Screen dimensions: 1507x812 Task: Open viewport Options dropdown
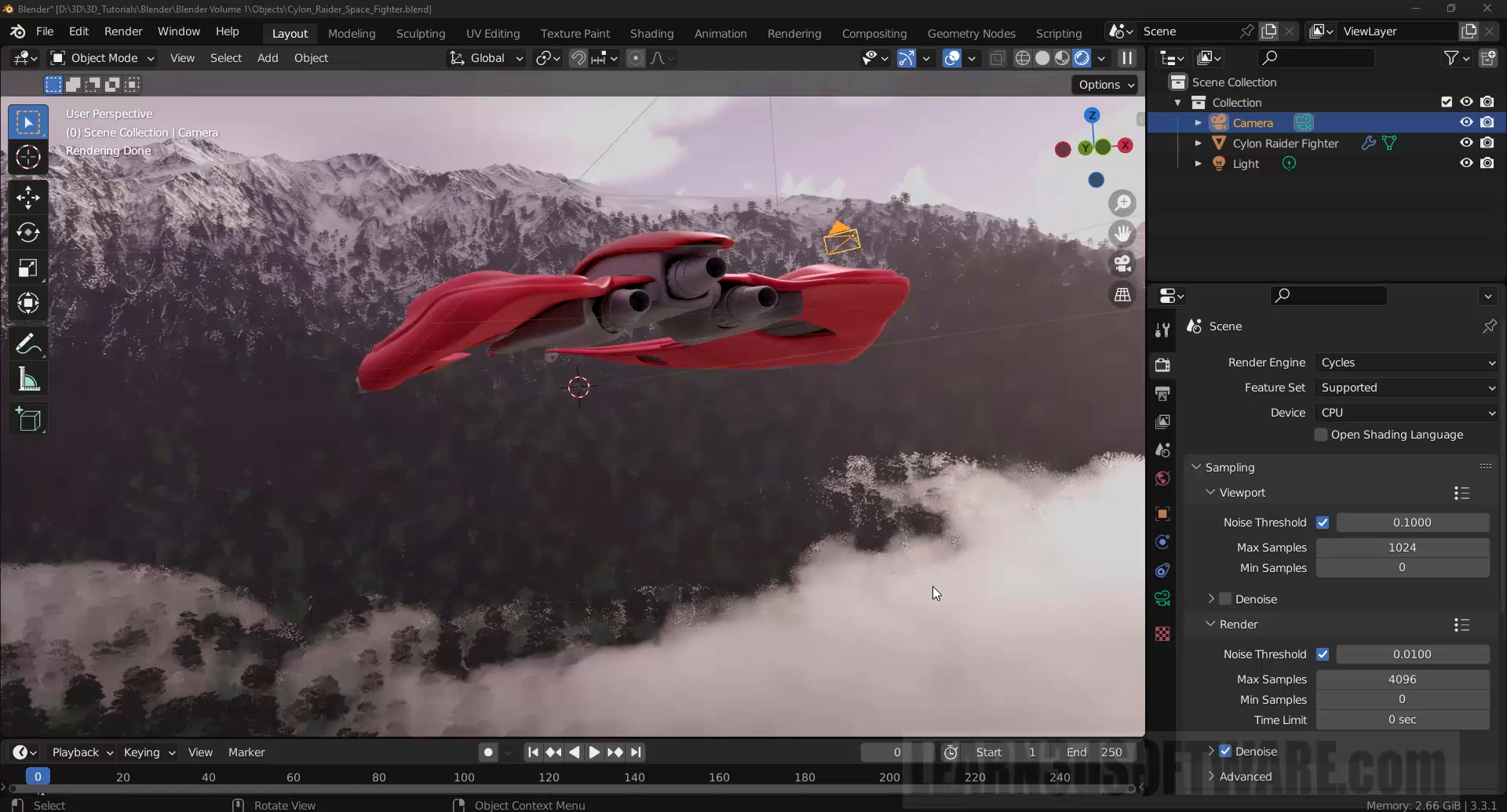click(1105, 85)
